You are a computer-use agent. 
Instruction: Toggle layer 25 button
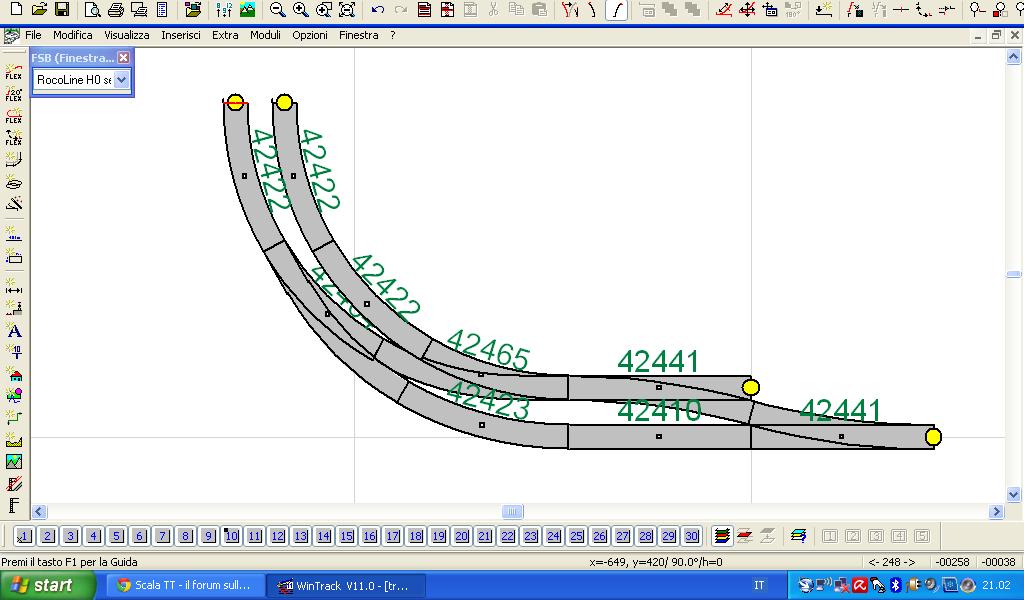coord(576,536)
